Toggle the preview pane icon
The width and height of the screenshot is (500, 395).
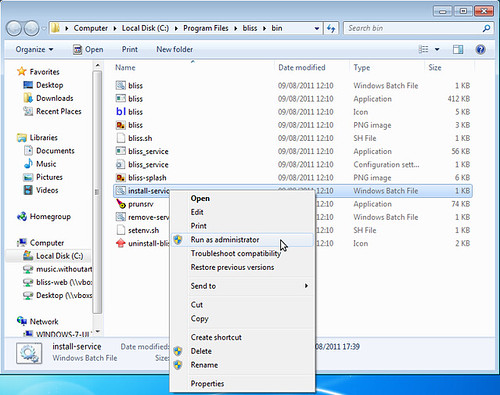[x=458, y=50]
